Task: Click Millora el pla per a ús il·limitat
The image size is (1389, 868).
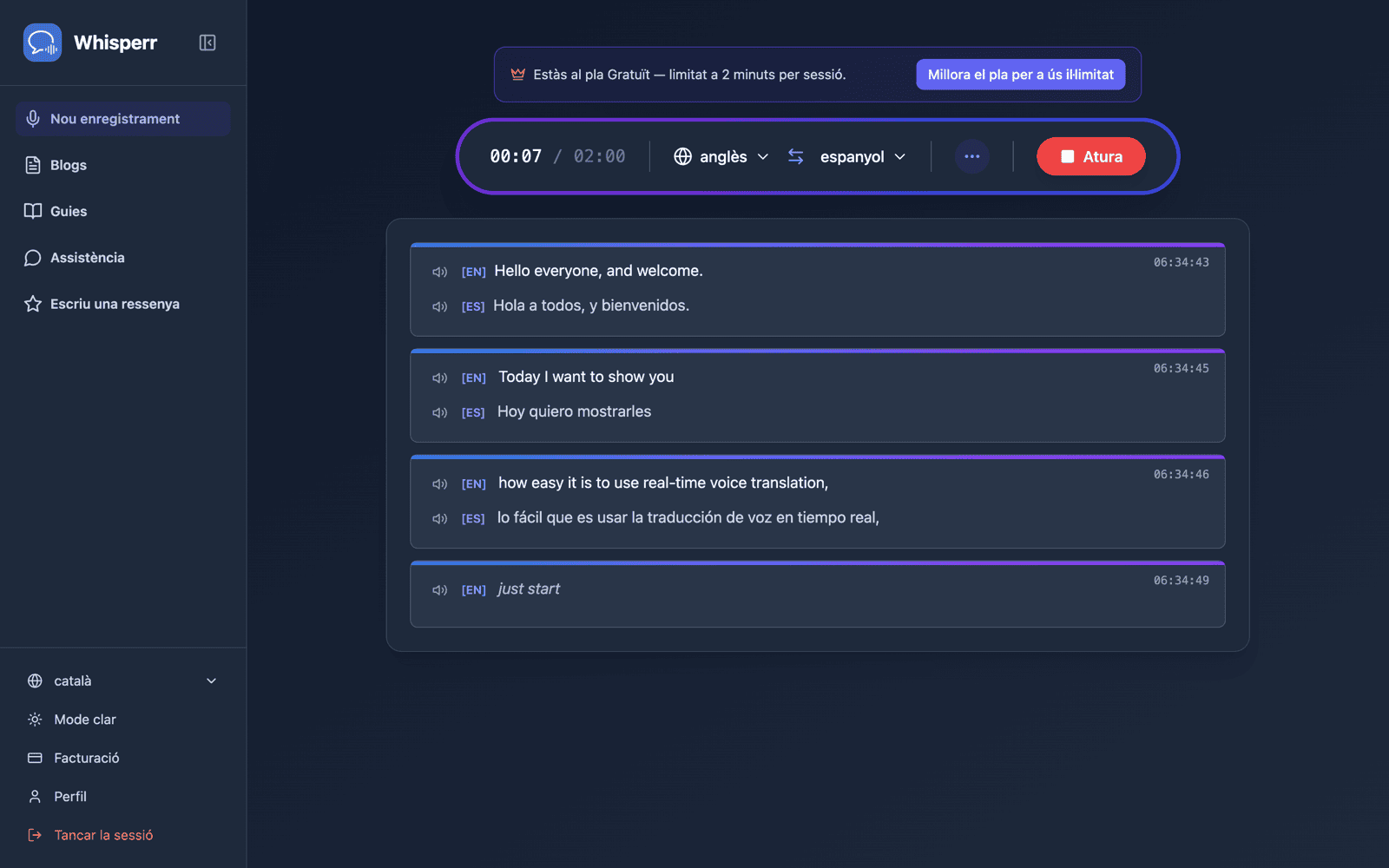Action: tap(1021, 75)
